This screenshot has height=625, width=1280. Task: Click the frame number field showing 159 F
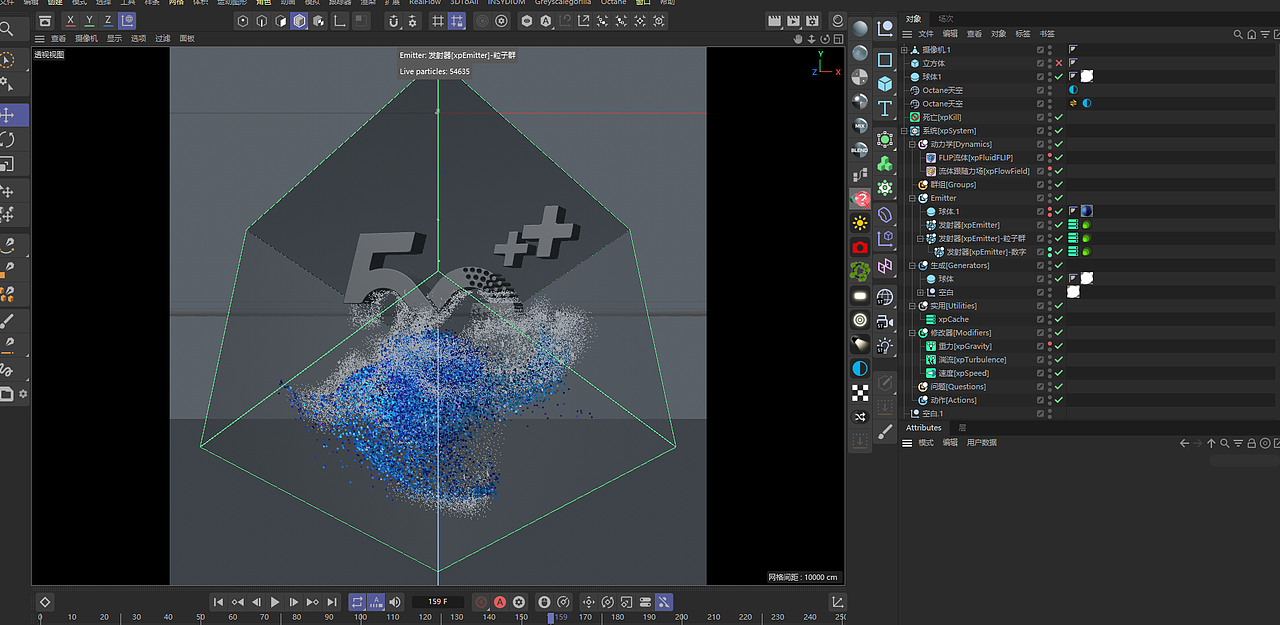[x=436, y=601]
